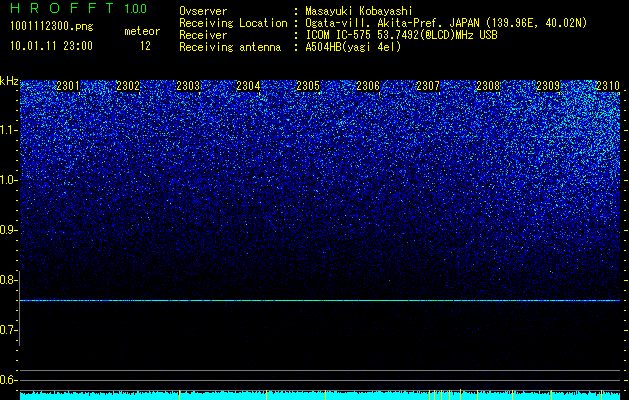Click the kHz axis unit label
Viewport: 629px width, 400px height.
(9, 82)
